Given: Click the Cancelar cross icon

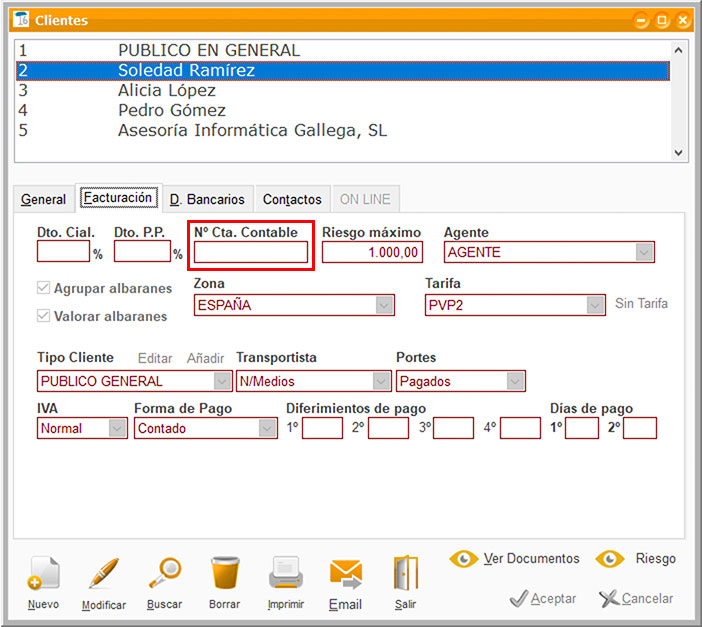Looking at the screenshot, I should coord(609,598).
